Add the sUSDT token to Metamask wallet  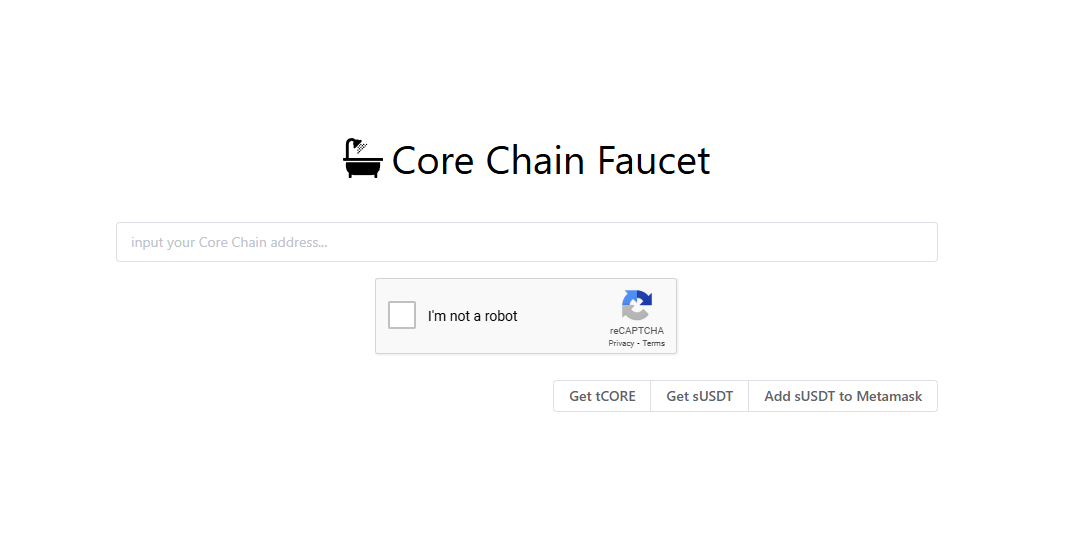pos(843,396)
